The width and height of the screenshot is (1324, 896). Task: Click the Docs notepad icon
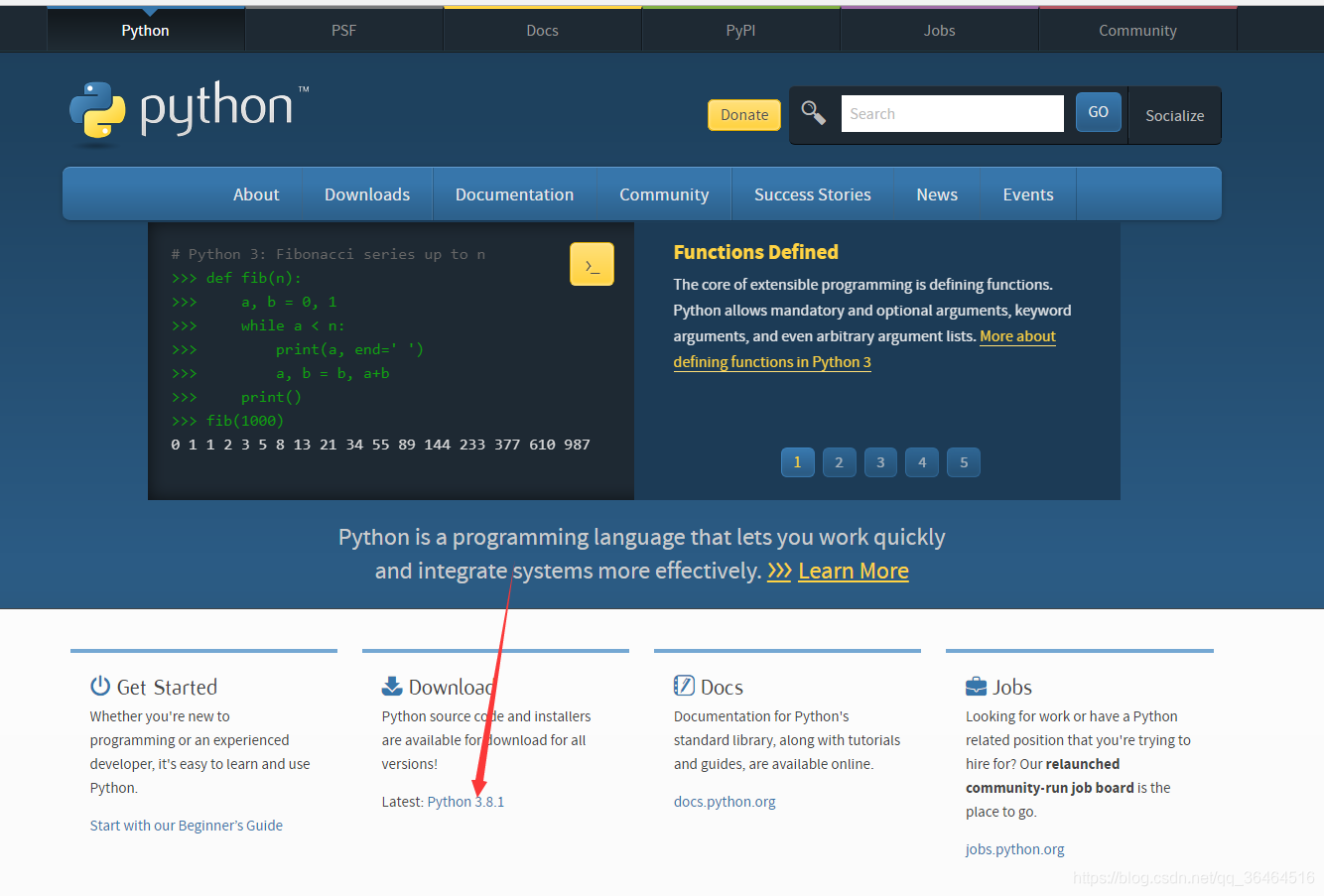(684, 686)
